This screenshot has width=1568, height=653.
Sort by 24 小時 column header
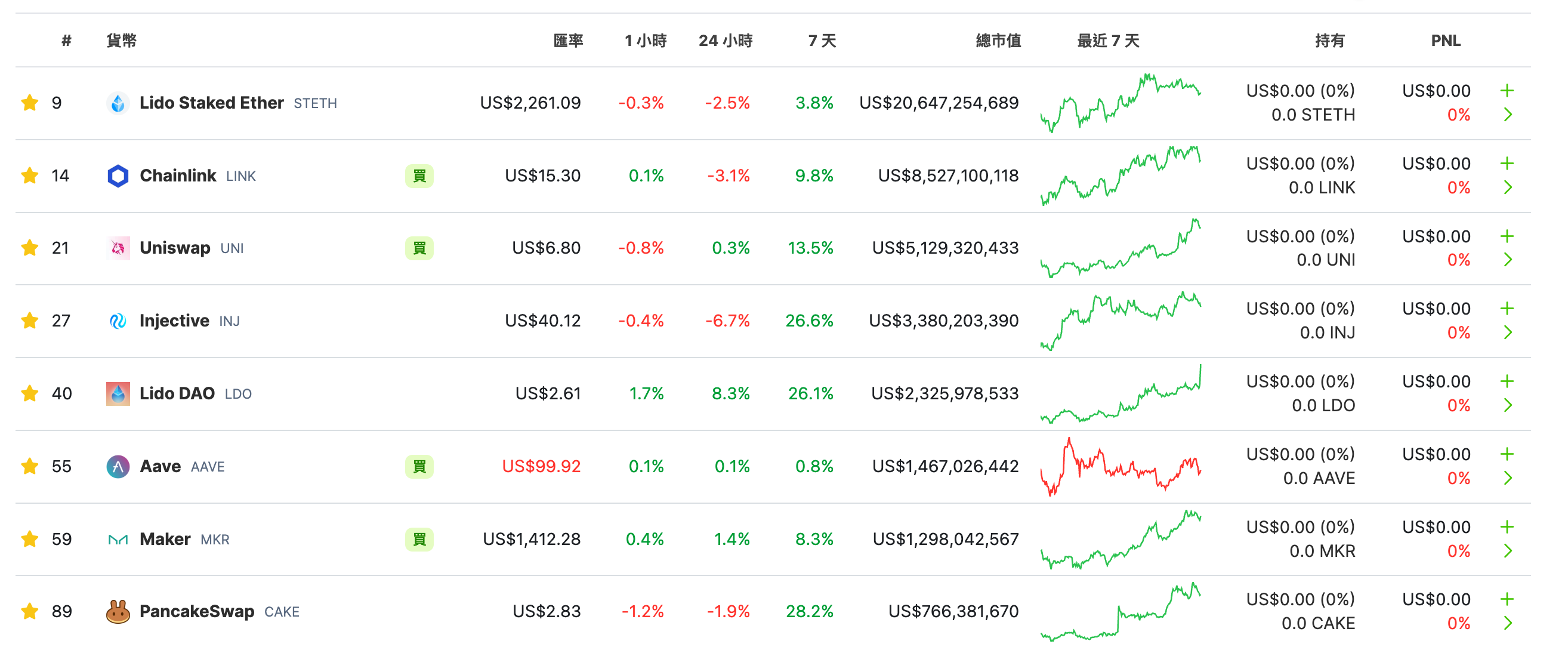pyautogui.click(x=725, y=41)
